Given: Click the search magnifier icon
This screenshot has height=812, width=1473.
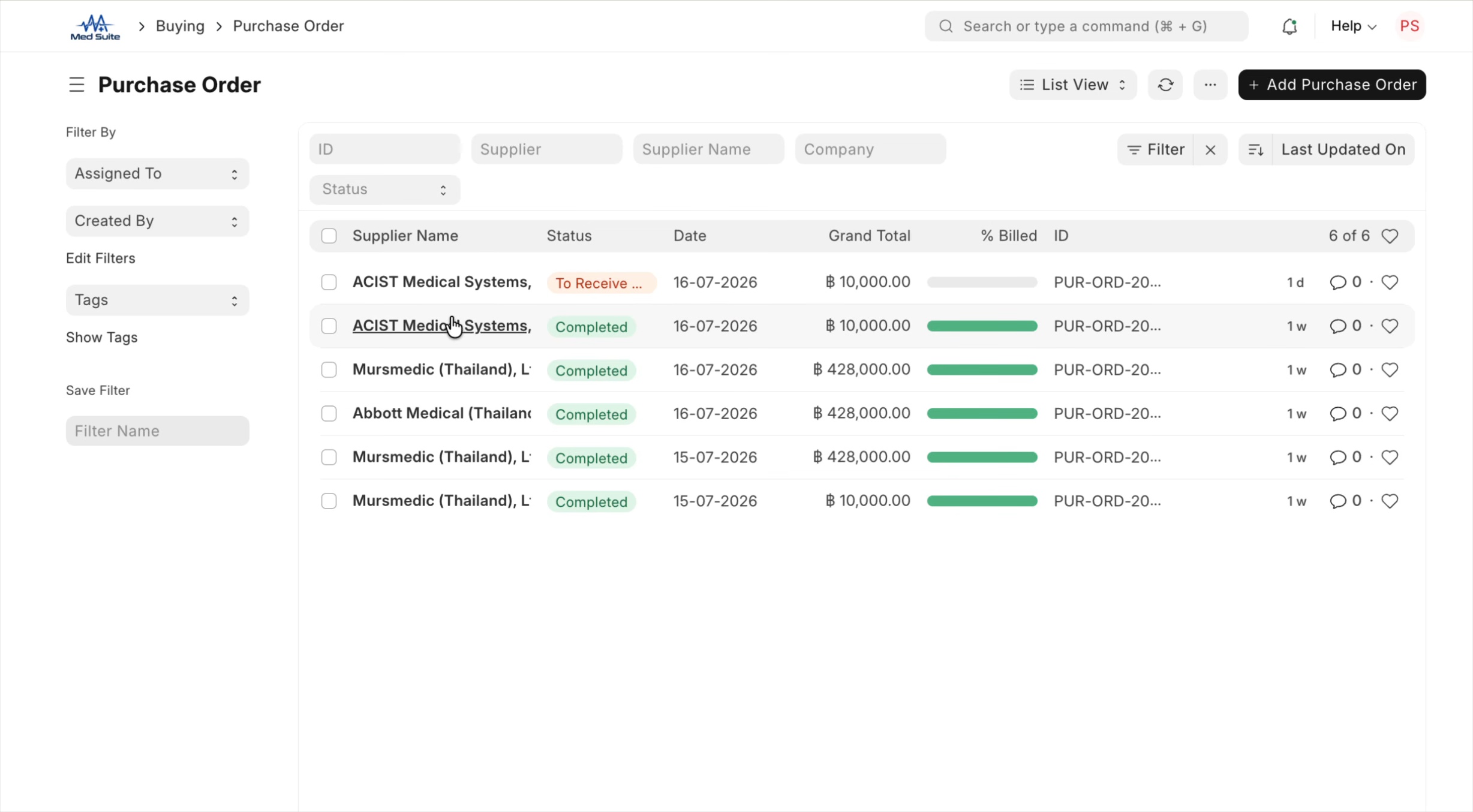Looking at the screenshot, I should [x=946, y=26].
